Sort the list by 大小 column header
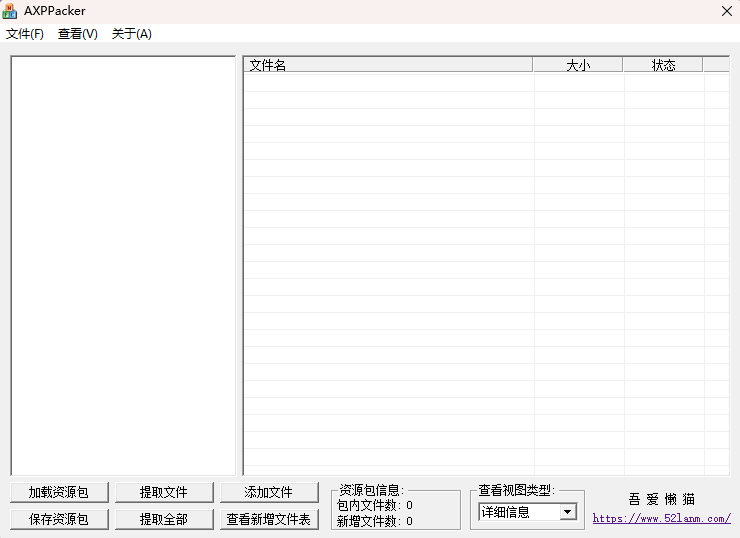The image size is (740, 538). (x=578, y=65)
